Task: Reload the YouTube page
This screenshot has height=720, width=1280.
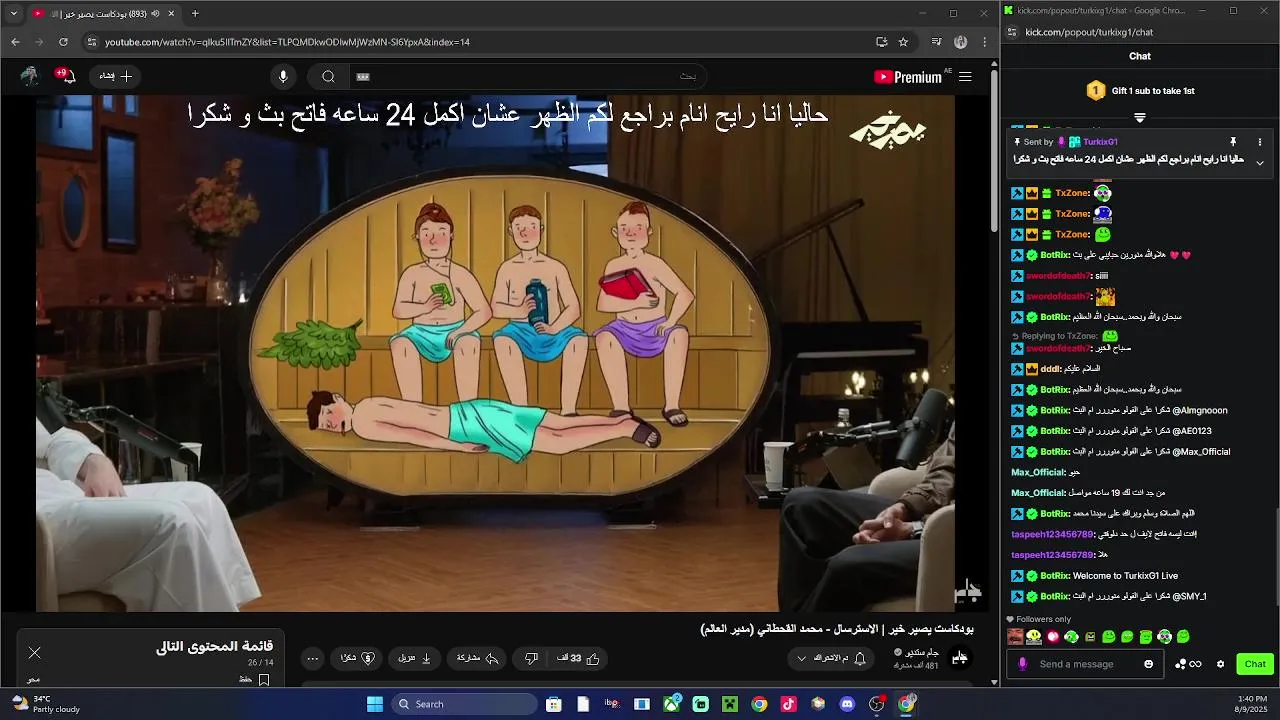Action: [63, 42]
